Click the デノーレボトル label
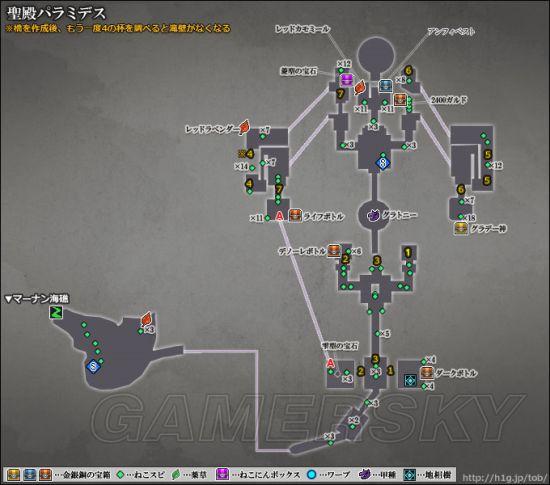The height and width of the screenshot is (485, 550). coord(302,251)
